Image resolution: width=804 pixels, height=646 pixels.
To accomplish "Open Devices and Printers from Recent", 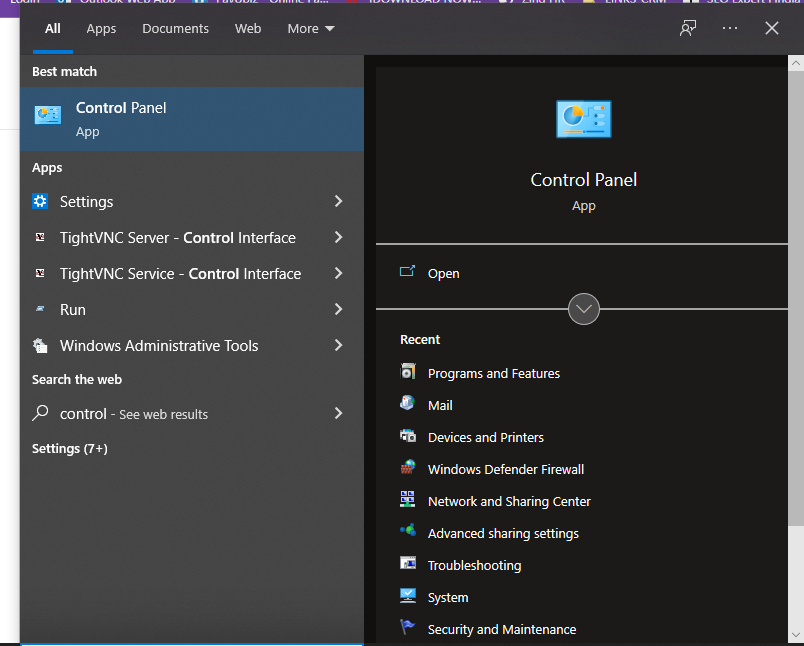I will point(486,437).
